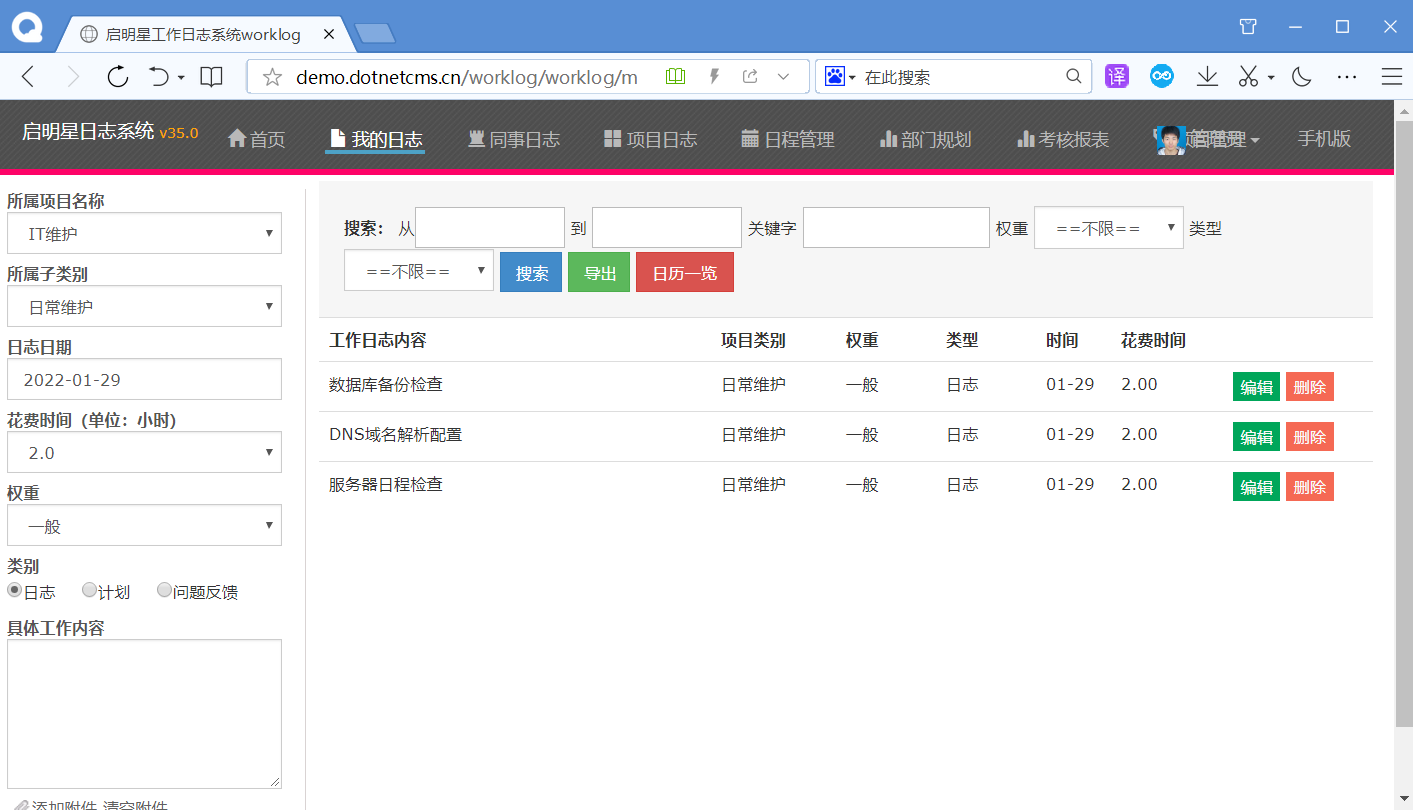This screenshot has height=810, width=1413.
Task: Bookmark page with the star icon
Action: [272, 77]
